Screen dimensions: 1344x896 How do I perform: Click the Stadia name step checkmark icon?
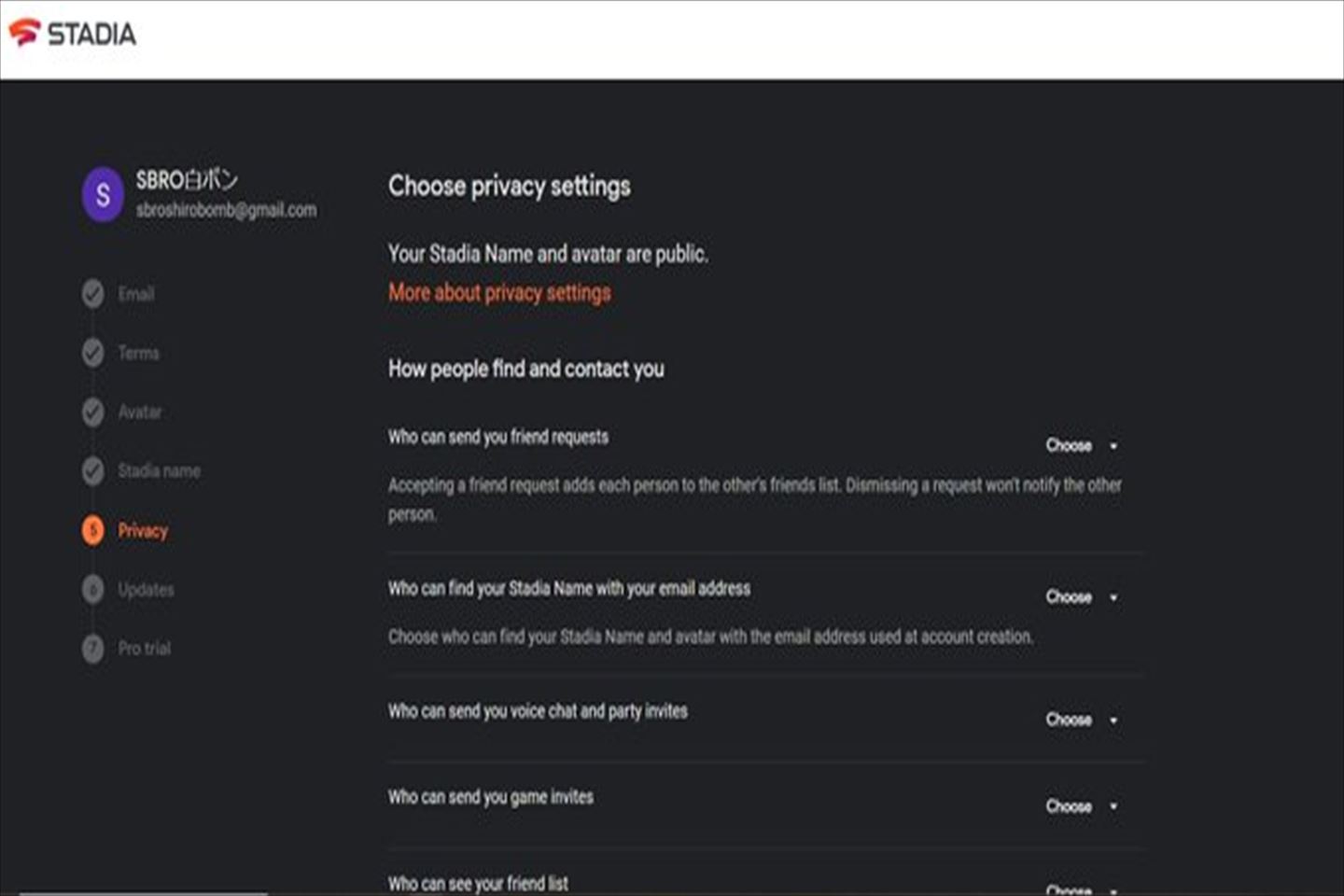click(92, 471)
